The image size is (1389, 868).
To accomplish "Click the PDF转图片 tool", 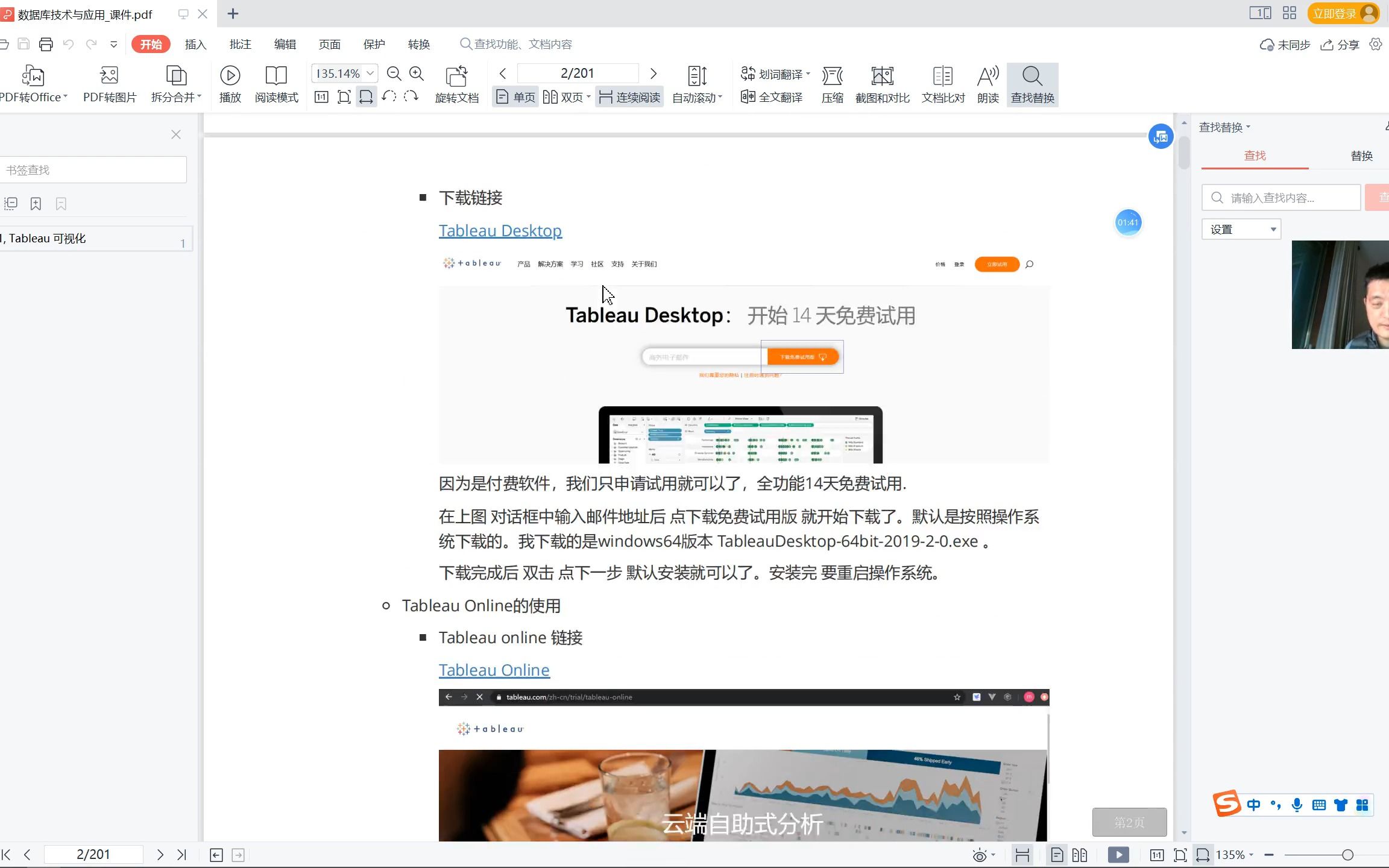I will point(110,84).
